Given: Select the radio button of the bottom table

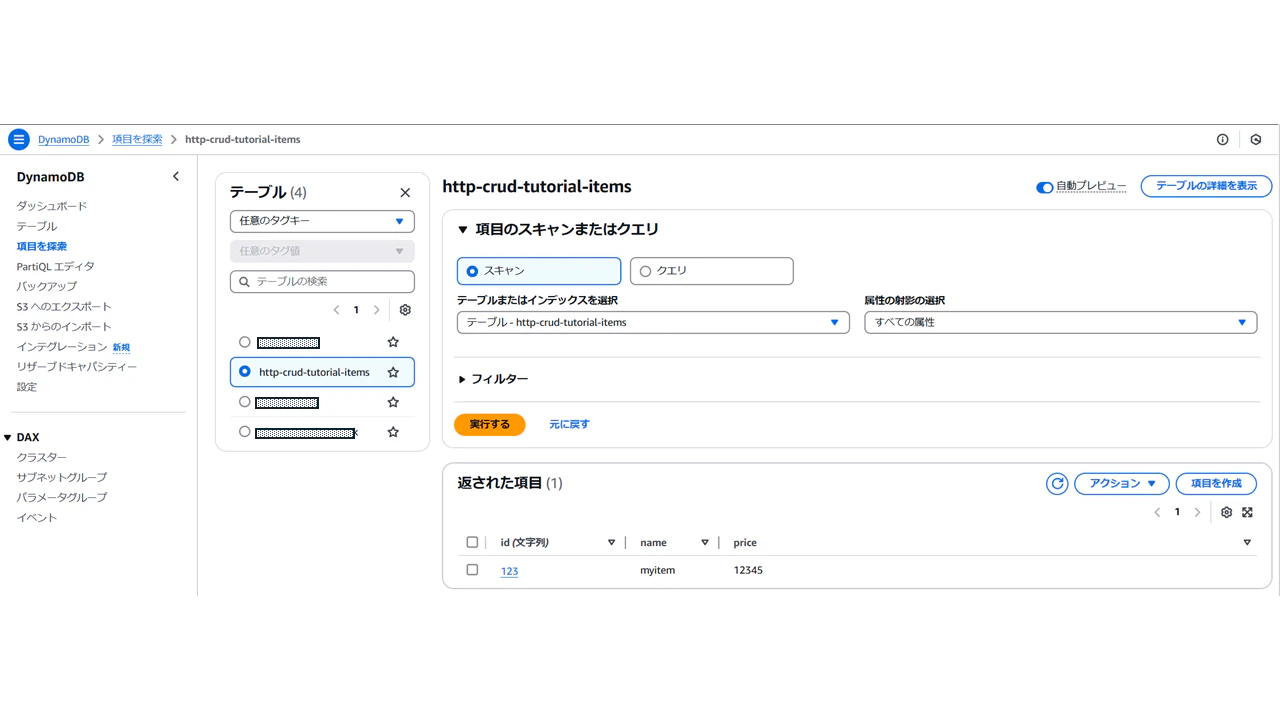Looking at the screenshot, I should point(245,432).
